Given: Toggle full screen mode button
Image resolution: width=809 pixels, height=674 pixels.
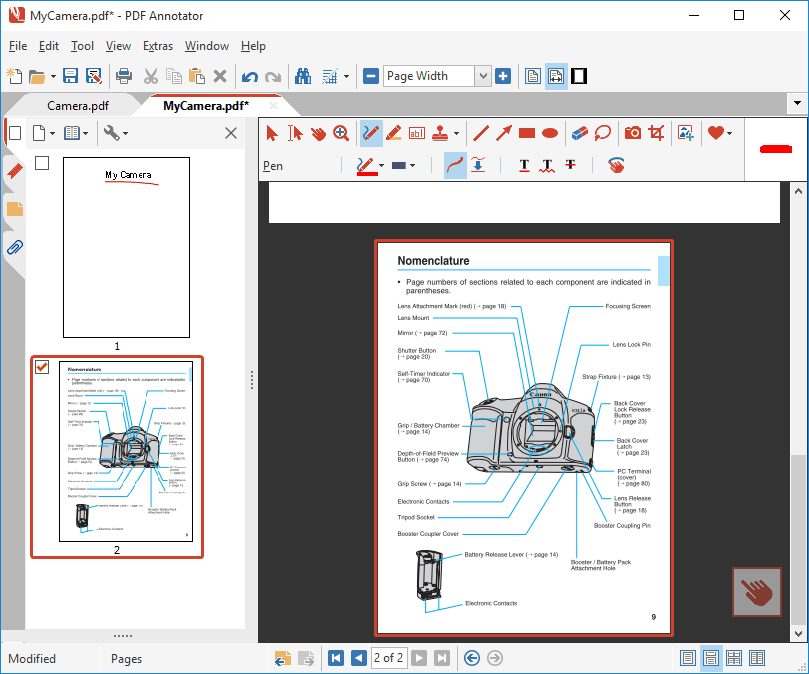Looking at the screenshot, I should [x=579, y=76].
